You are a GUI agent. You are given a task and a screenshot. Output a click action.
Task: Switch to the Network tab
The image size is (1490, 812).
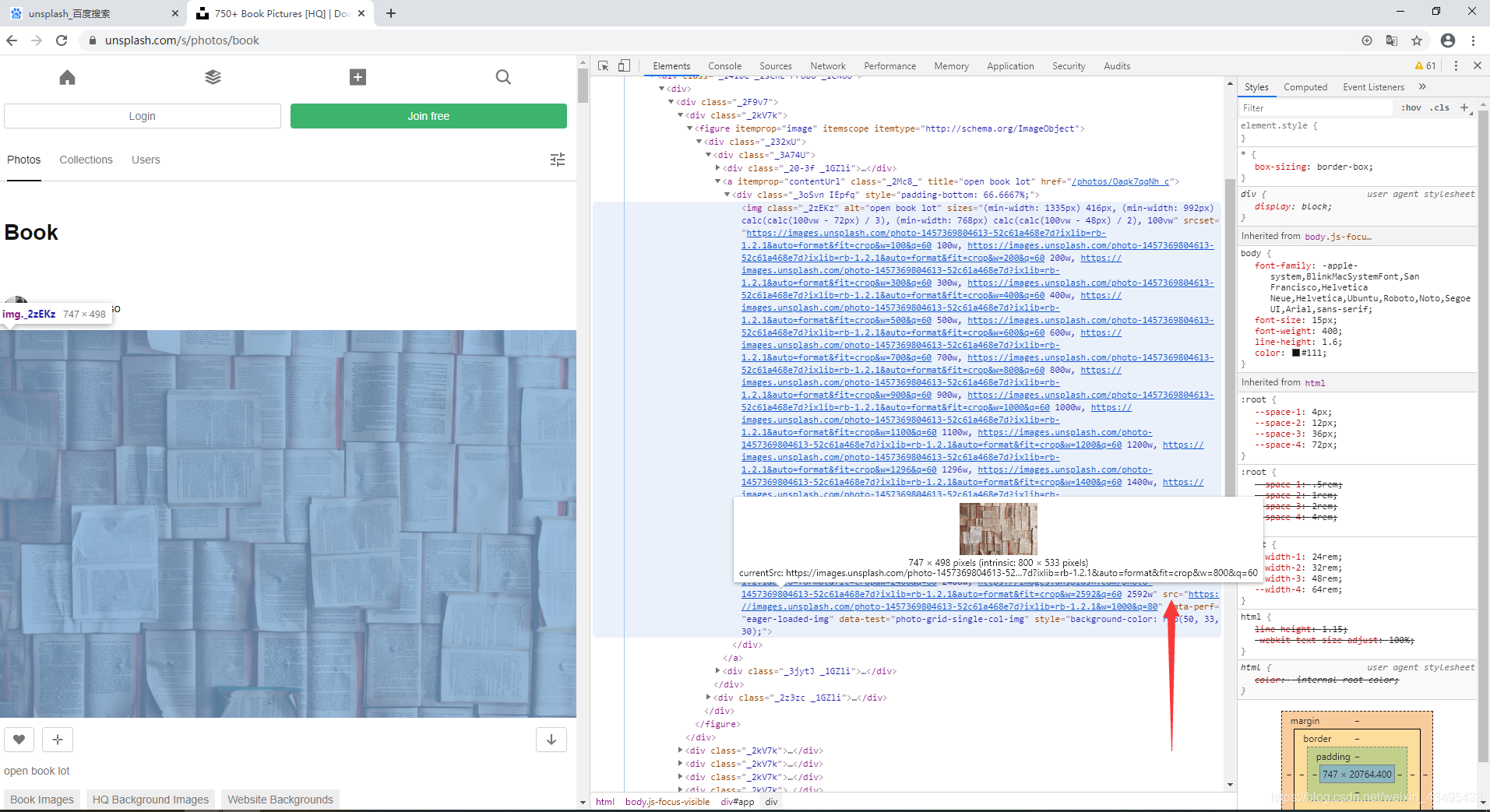click(828, 66)
